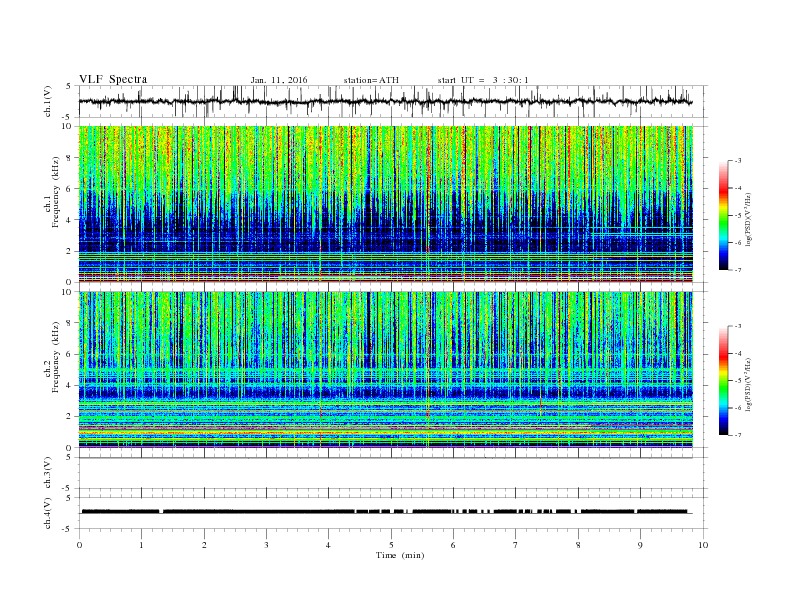
Task: Click time axis tick label '8'
Action: (x=578, y=545)
